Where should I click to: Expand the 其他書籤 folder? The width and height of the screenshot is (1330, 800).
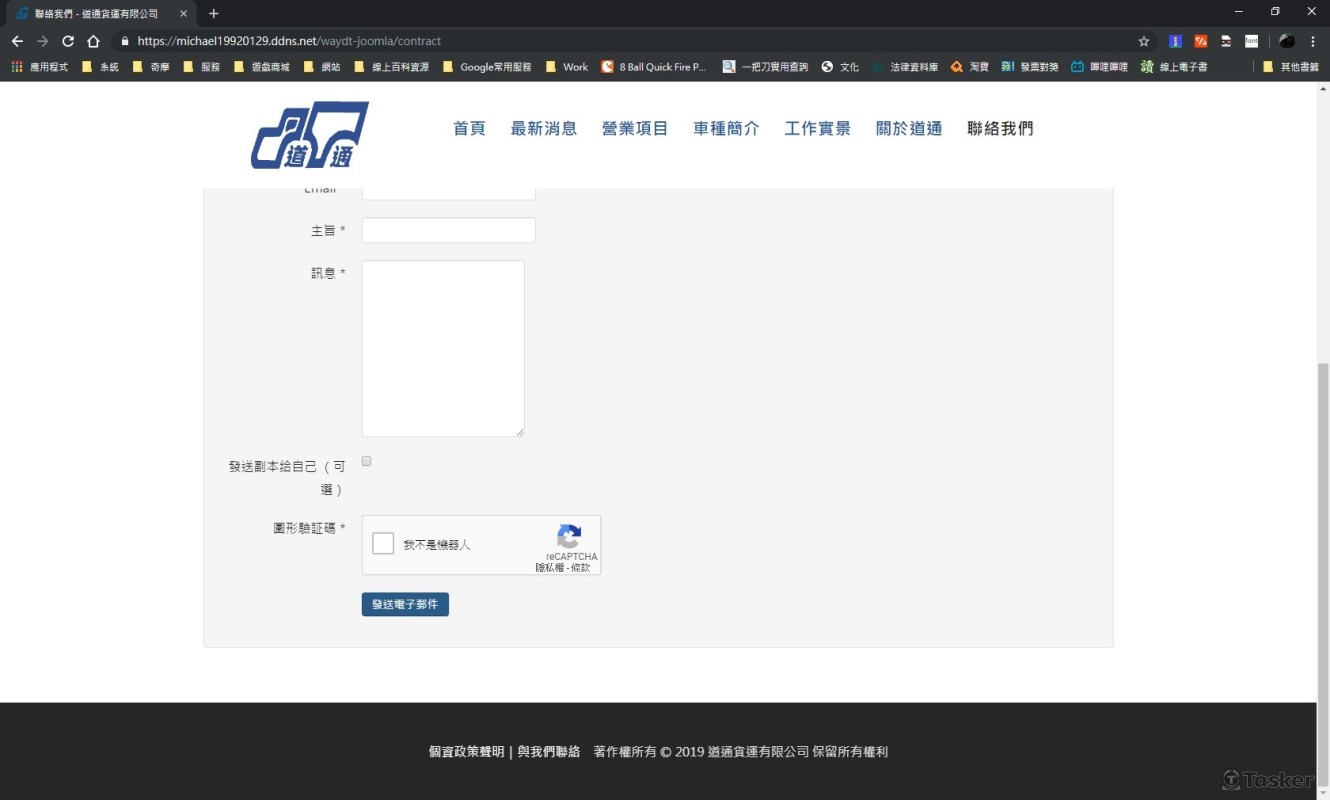click(1296, 67)
